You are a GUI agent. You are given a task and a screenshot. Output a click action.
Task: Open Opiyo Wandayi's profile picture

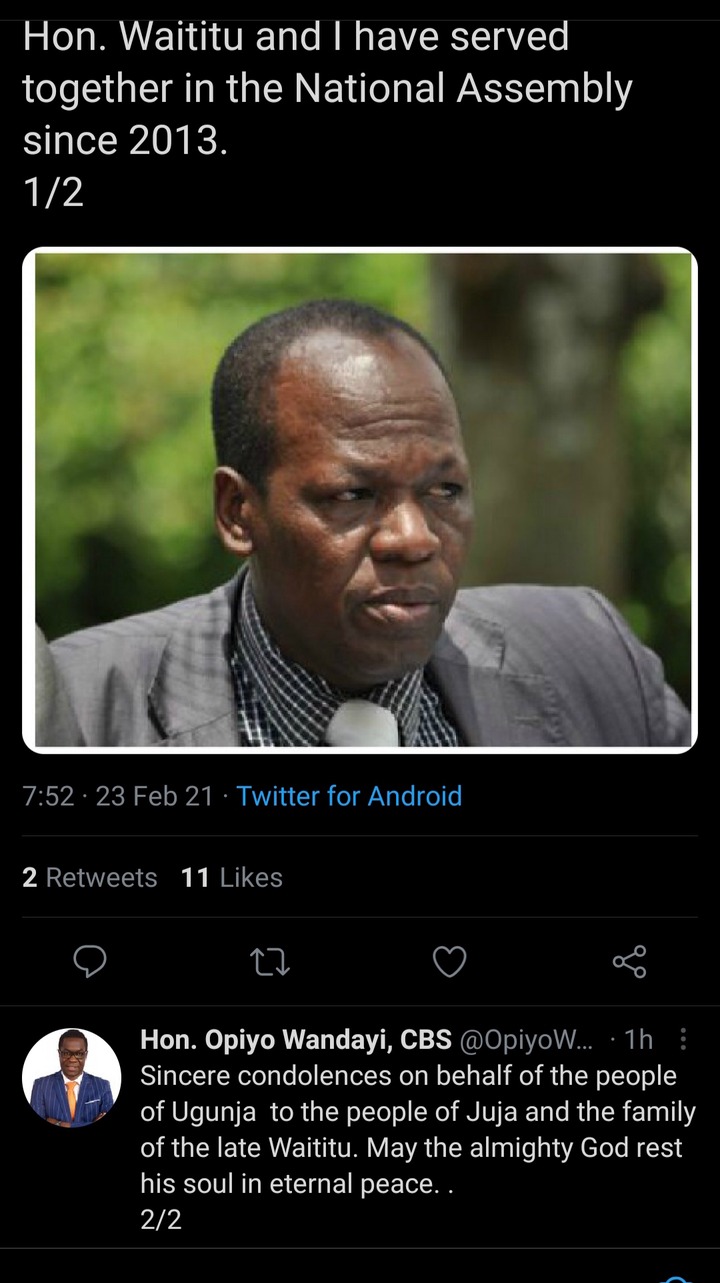pyautogui.click(x=71, y=1078)
